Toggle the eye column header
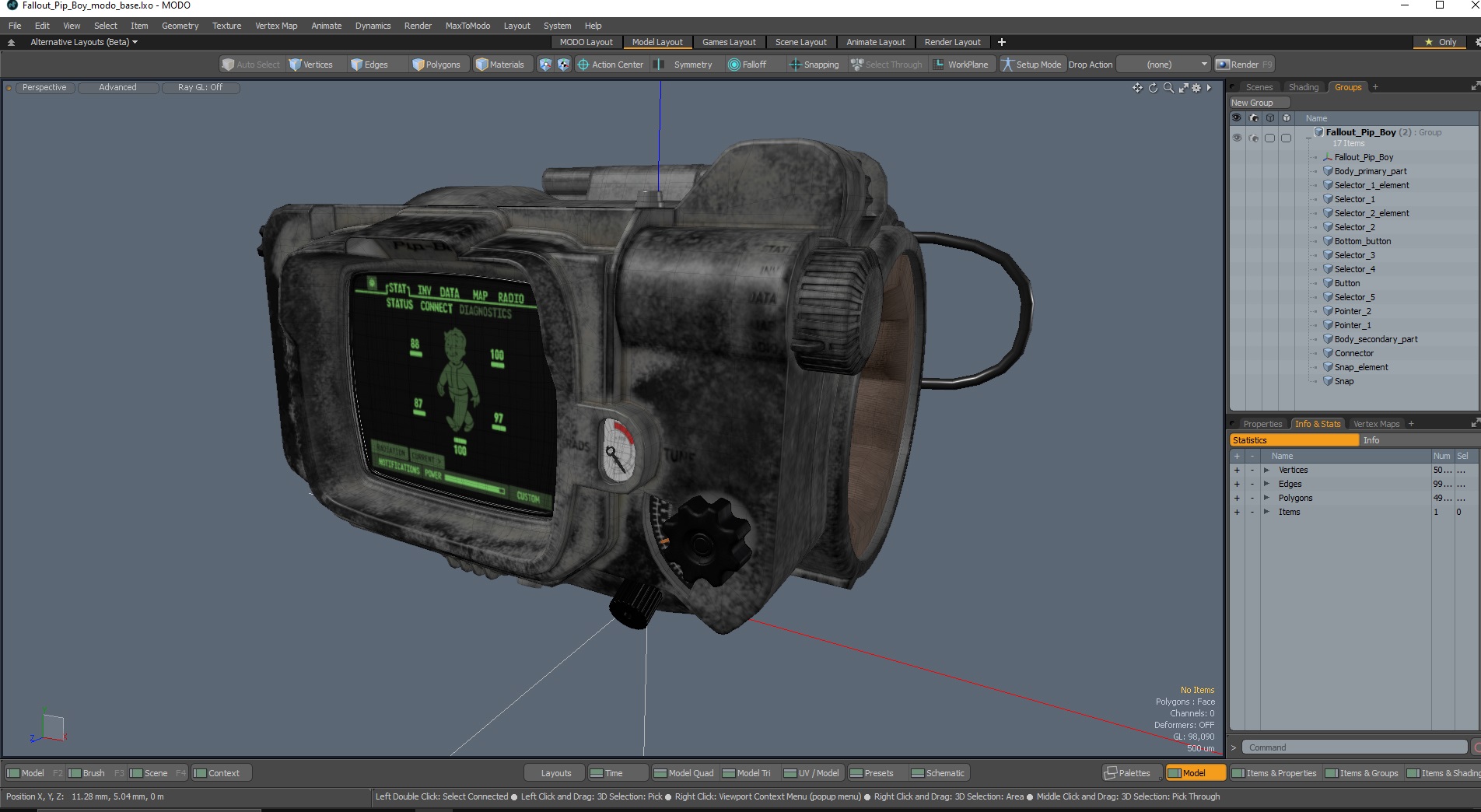The height and width of the screenshot is (812, 1481). coord(1237,118)
